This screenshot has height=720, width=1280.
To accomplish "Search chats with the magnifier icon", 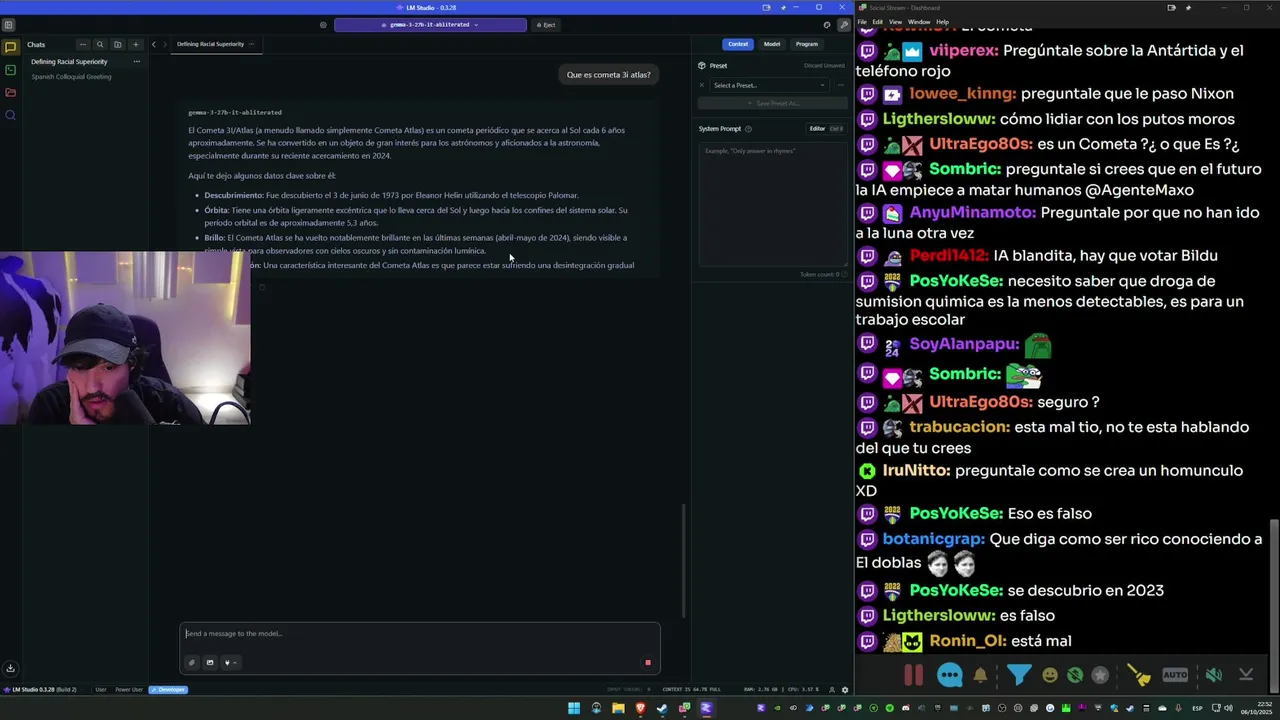I will tap(100, 44).
